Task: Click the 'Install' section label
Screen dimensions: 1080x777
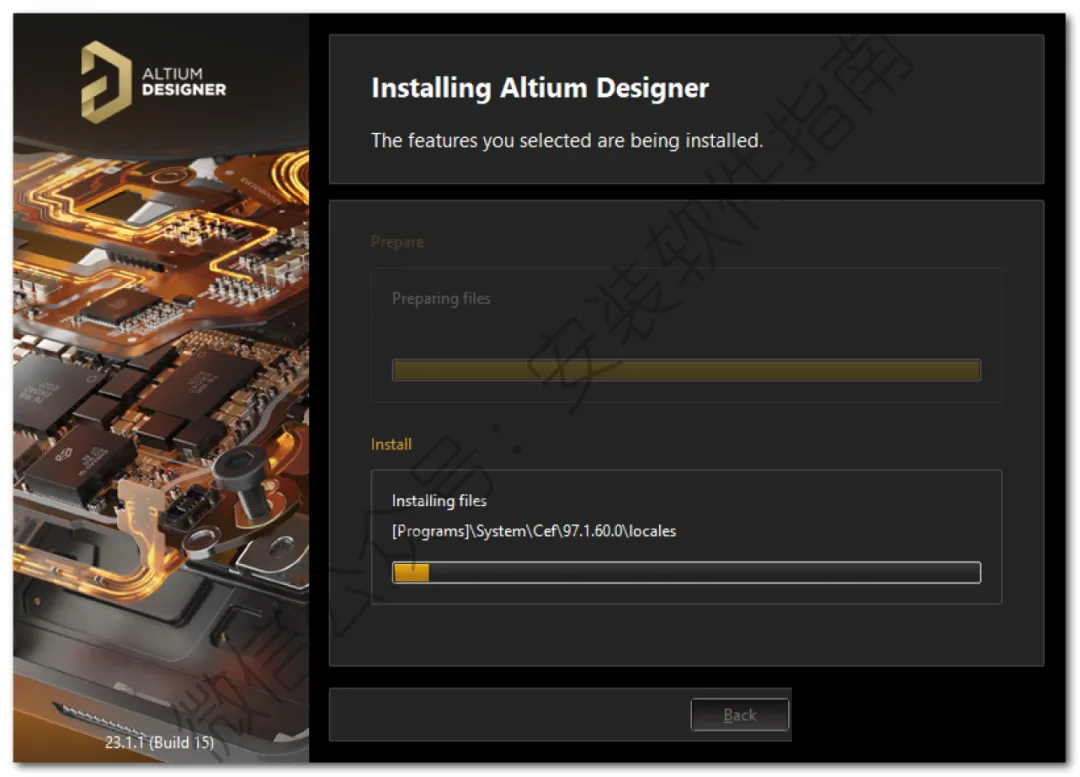Action: click(391, 444)
